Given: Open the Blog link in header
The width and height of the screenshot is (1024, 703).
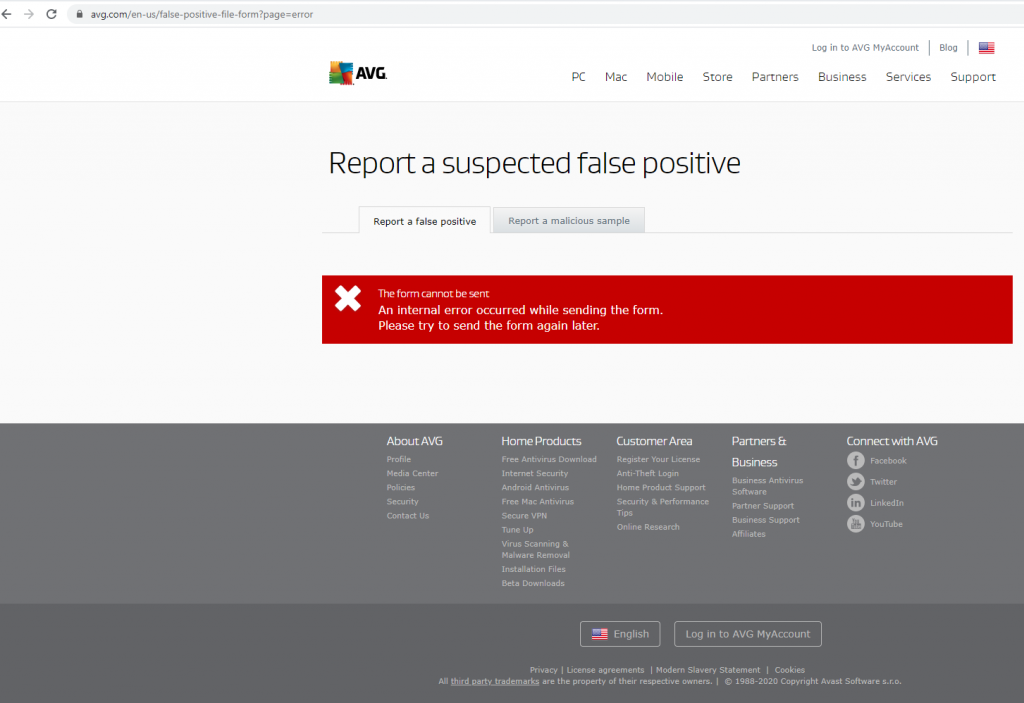Looking at the screenshot, I should point(948,48).
